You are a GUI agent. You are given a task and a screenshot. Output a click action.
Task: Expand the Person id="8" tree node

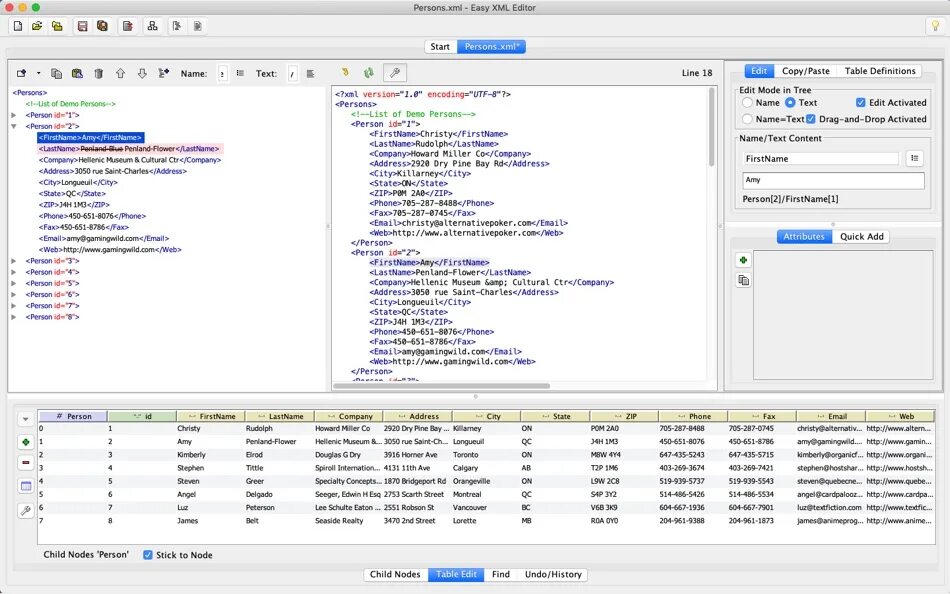pos(14,317)
